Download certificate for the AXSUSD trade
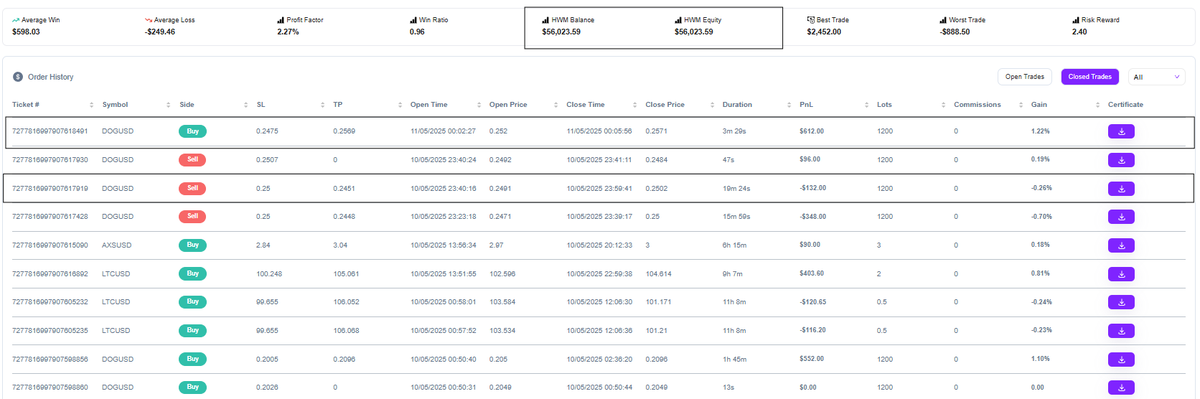This screenshot has height=399, width=1200. [1121, 245]
